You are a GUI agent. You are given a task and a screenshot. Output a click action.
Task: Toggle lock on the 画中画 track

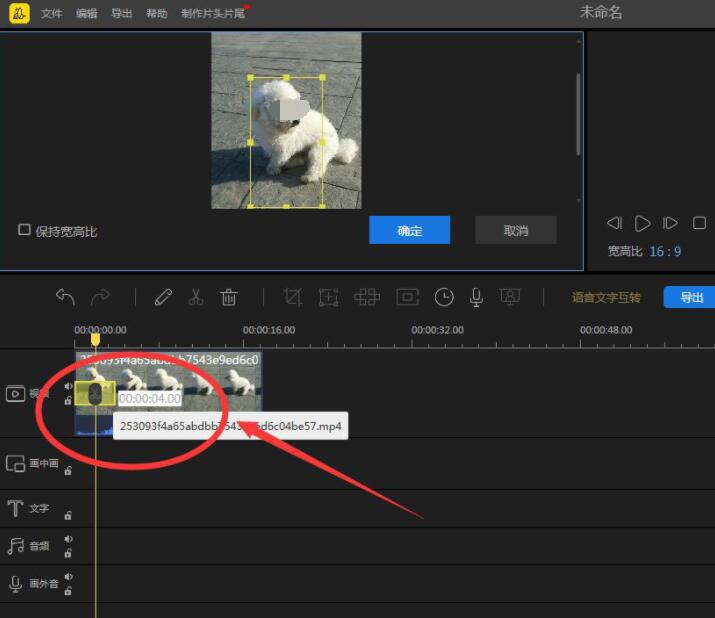[x=68, y=471]
